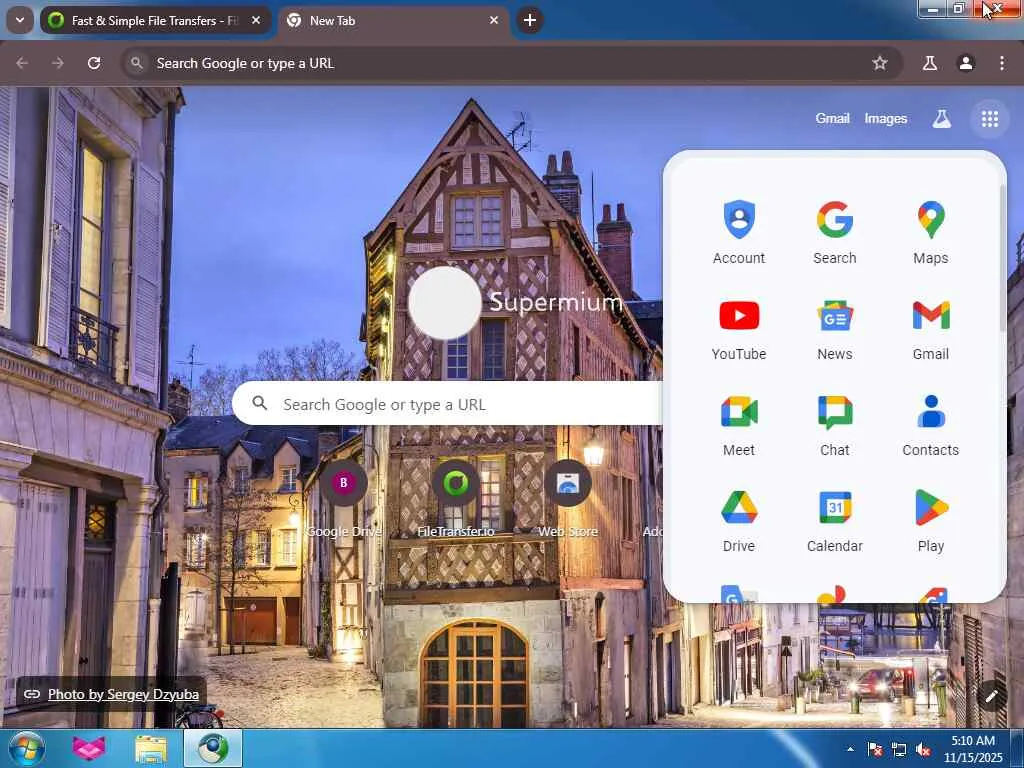Open the News app icon
The image size is (1024, 768).
tap(835, 328)
